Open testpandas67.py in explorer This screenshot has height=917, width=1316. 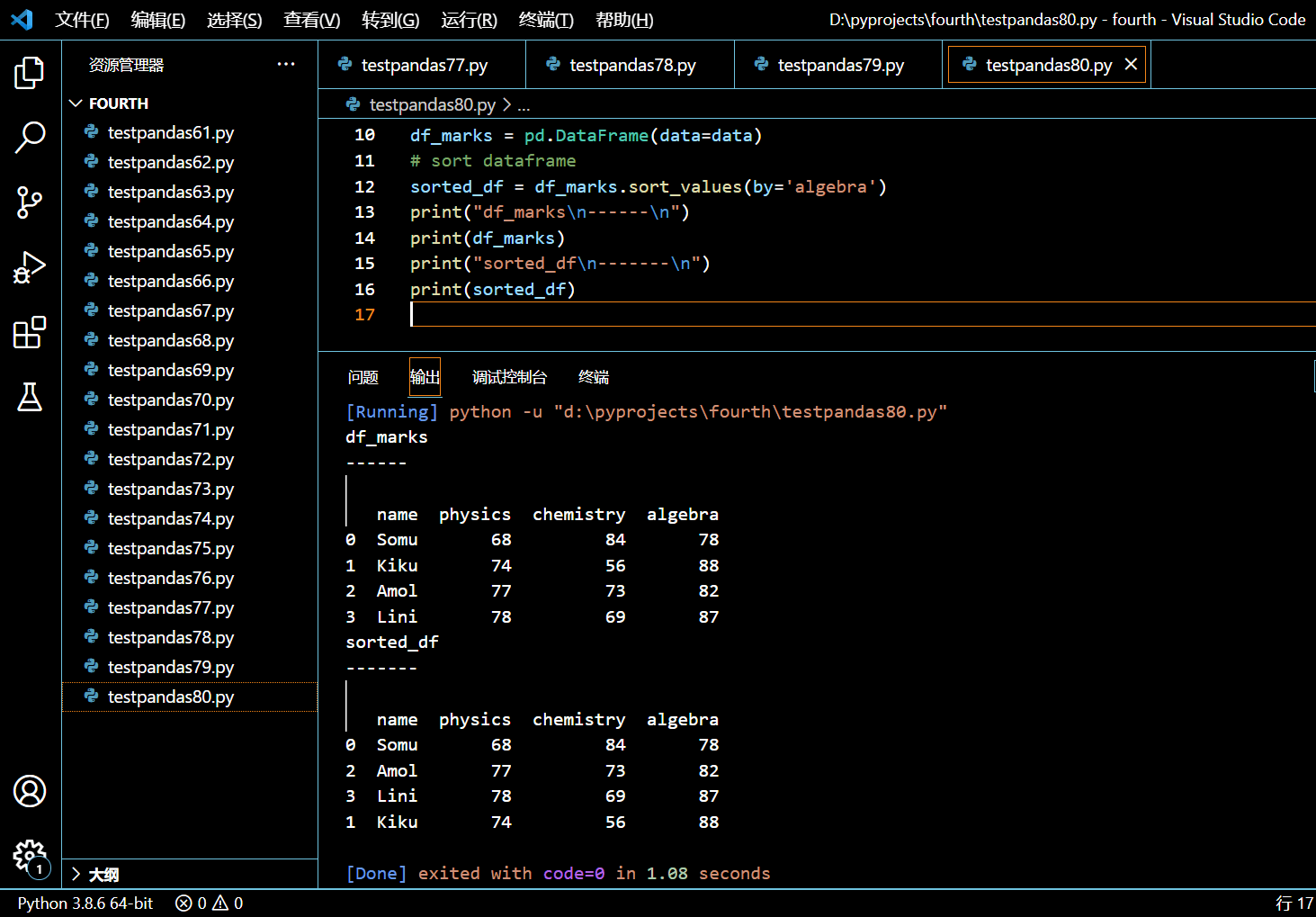pos(189,311)
